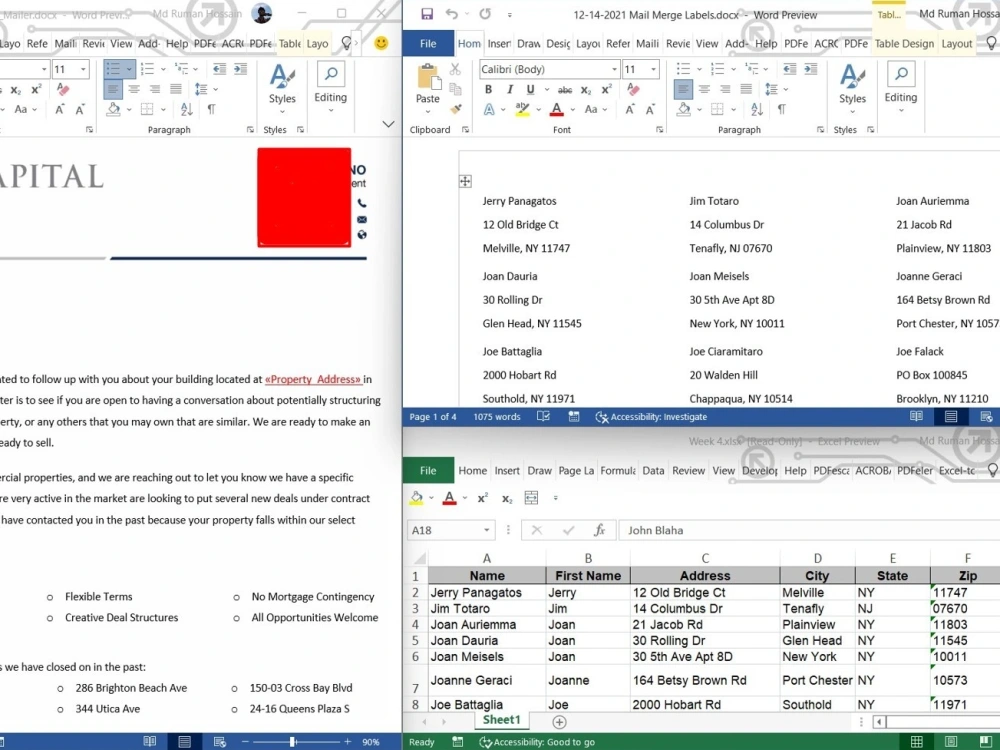1000x750 pixels.
Task: Open File tab in Labels Word window
Action: point(428,43)
